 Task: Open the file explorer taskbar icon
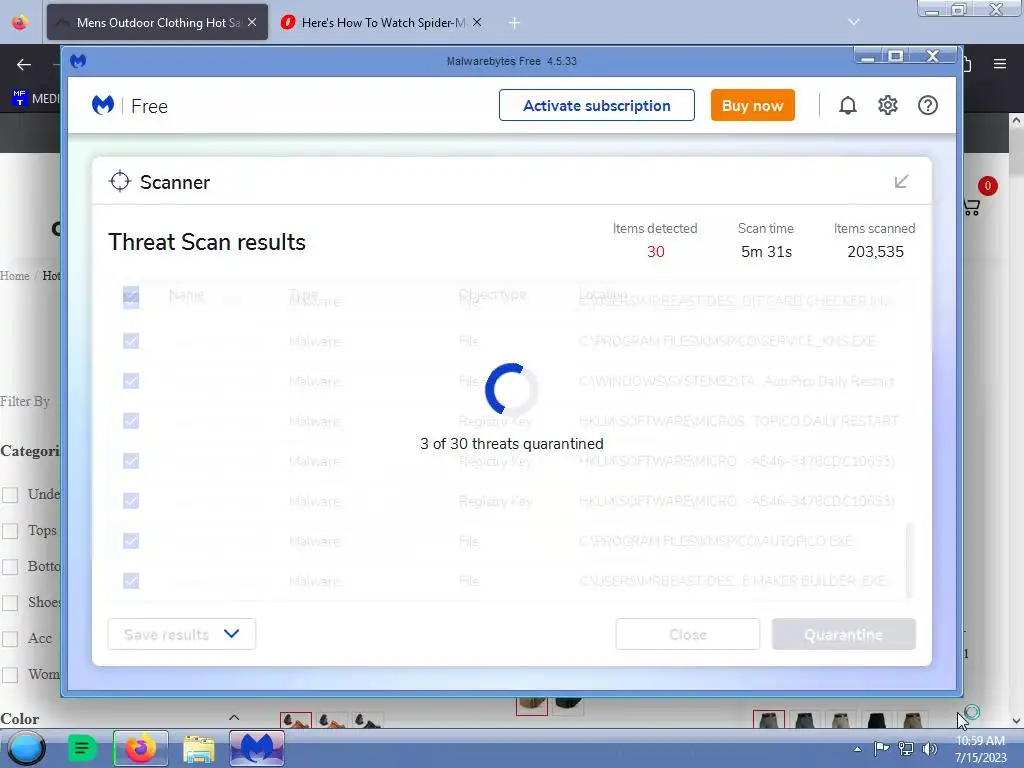[x=199, y=748]
